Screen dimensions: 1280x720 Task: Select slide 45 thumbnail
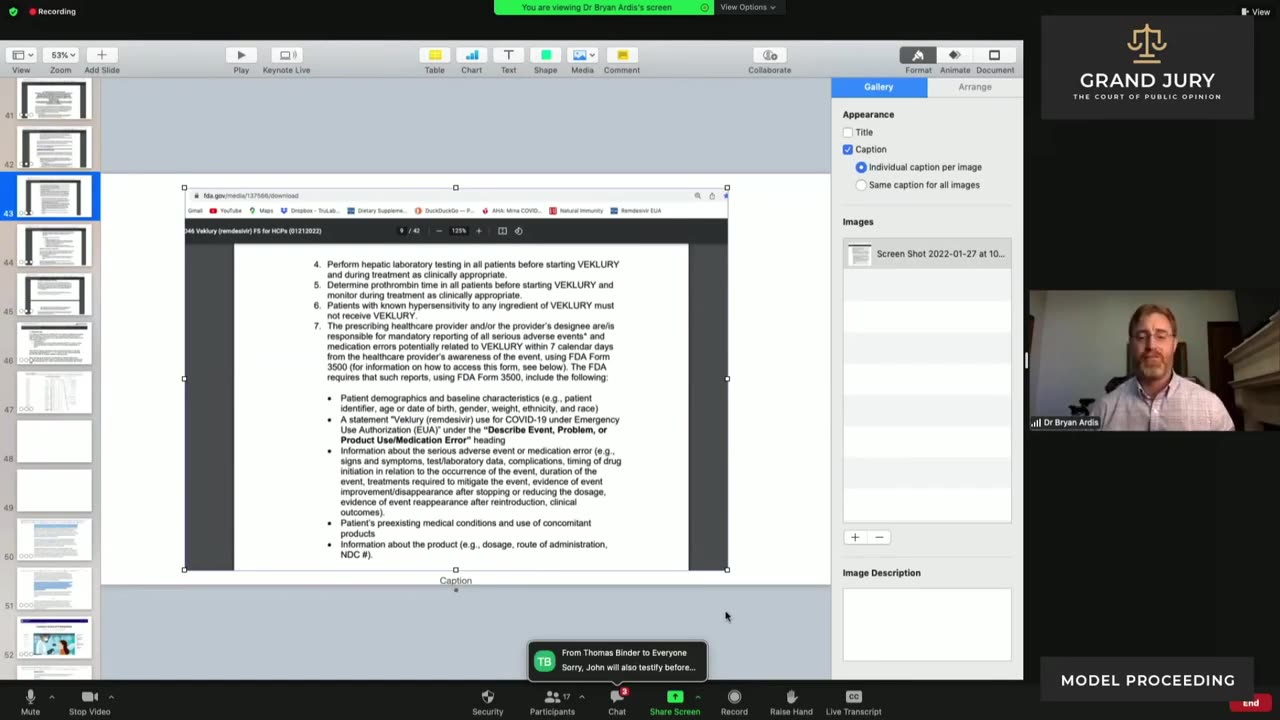click(x=55, y=296)
